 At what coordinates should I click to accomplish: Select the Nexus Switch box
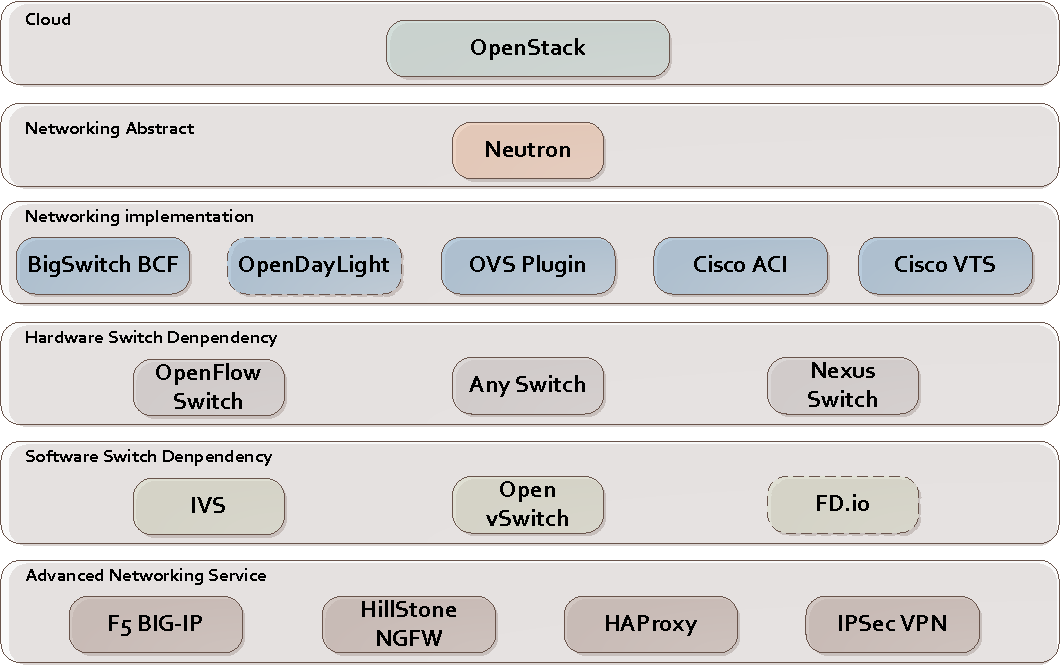(x=843, y=385)
